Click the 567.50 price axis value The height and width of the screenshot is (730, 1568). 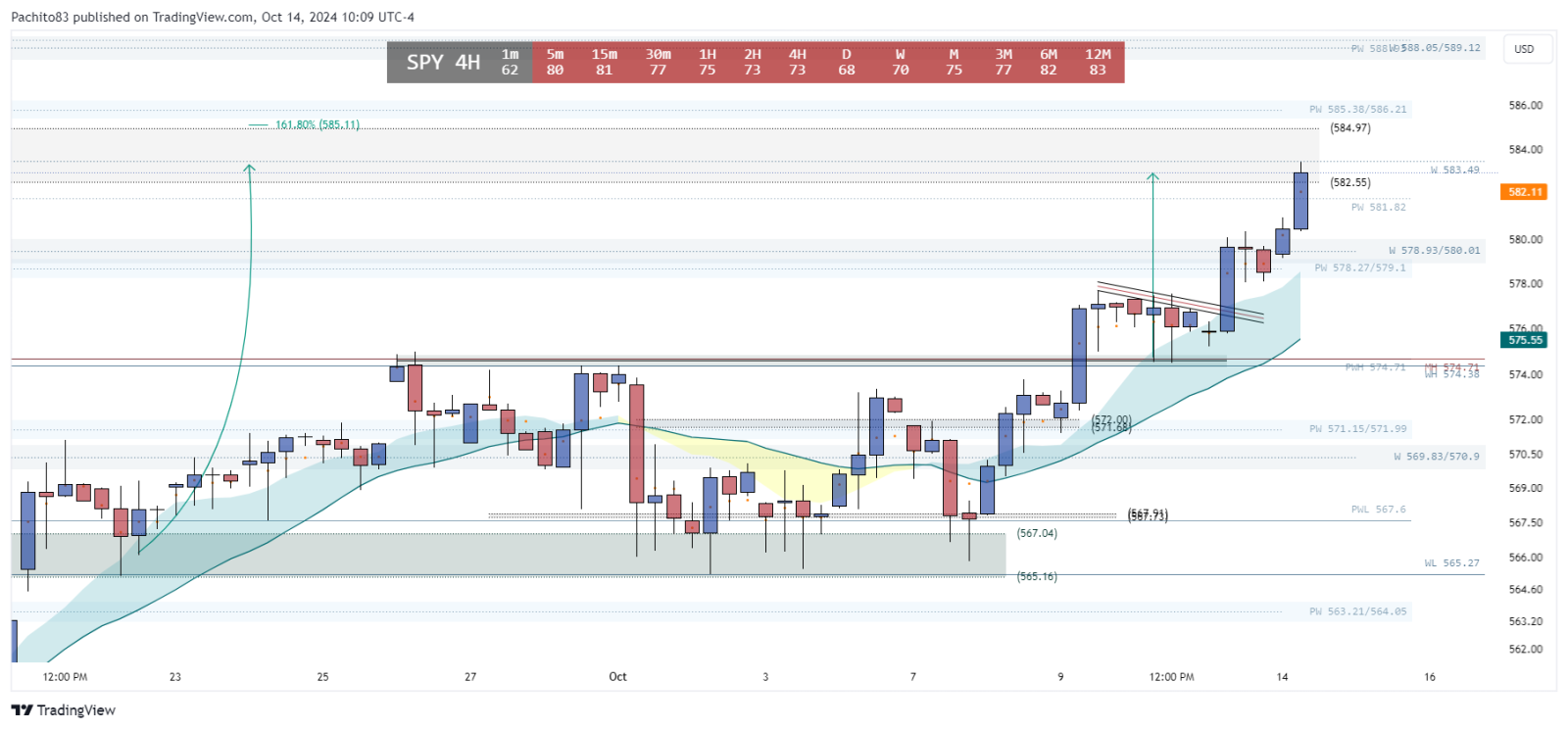[x=1526, y=523]
